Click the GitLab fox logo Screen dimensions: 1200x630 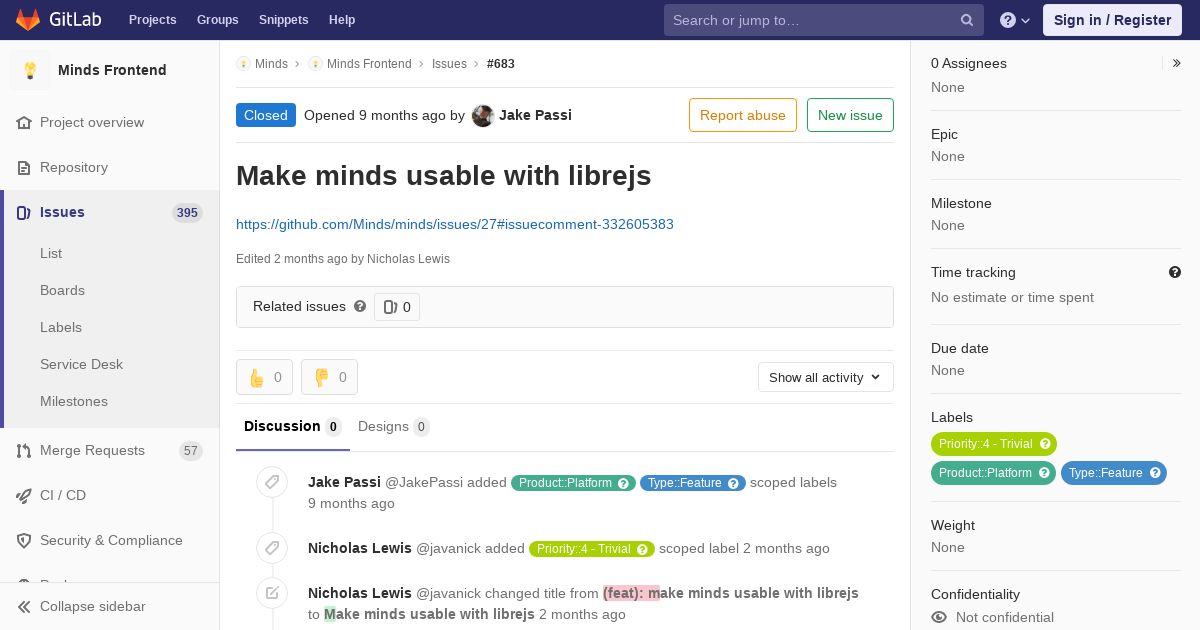[28, 19]
